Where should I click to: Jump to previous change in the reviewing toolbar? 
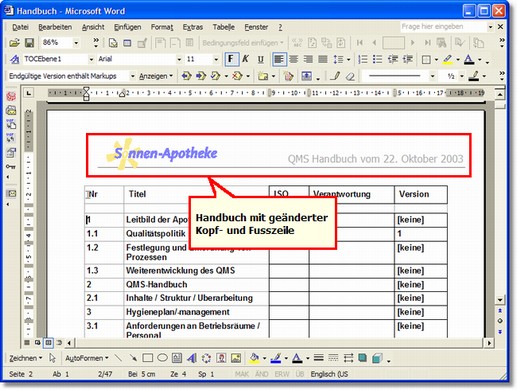(186, 76)
